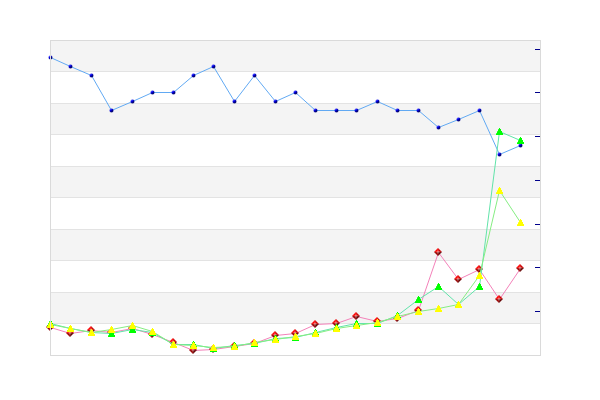Select the second-to-last yellow triangle marker
600x400 pixels.
click(x=499, y=191)
